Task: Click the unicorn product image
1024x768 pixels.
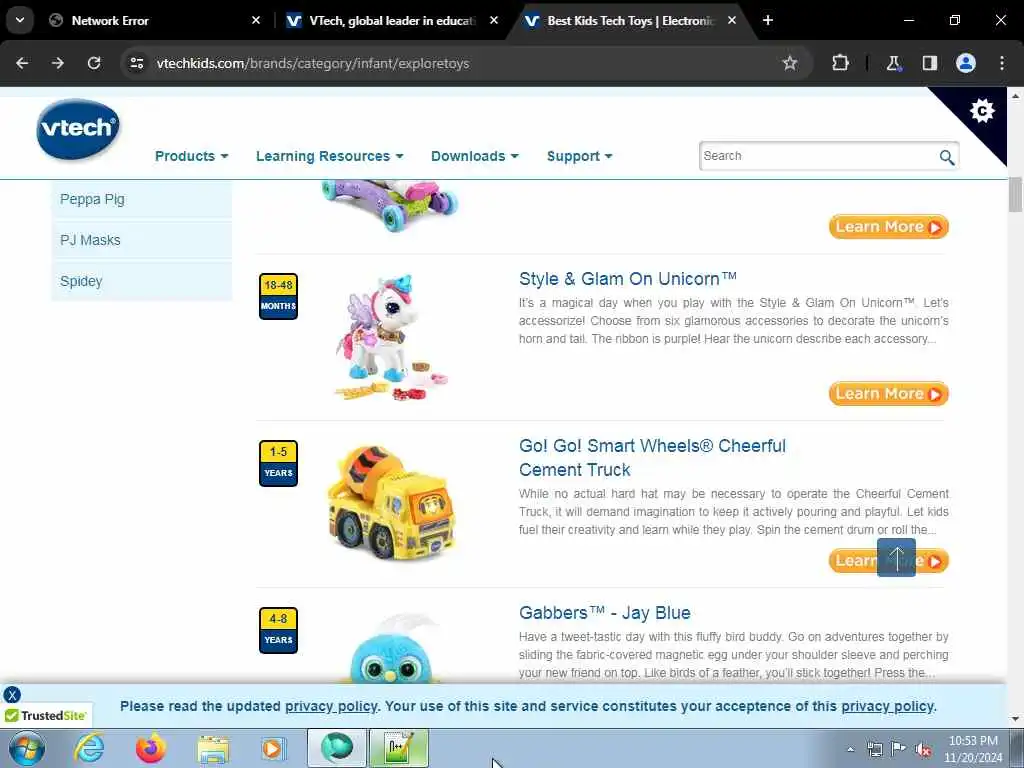Action: click(x=391, y=337)
